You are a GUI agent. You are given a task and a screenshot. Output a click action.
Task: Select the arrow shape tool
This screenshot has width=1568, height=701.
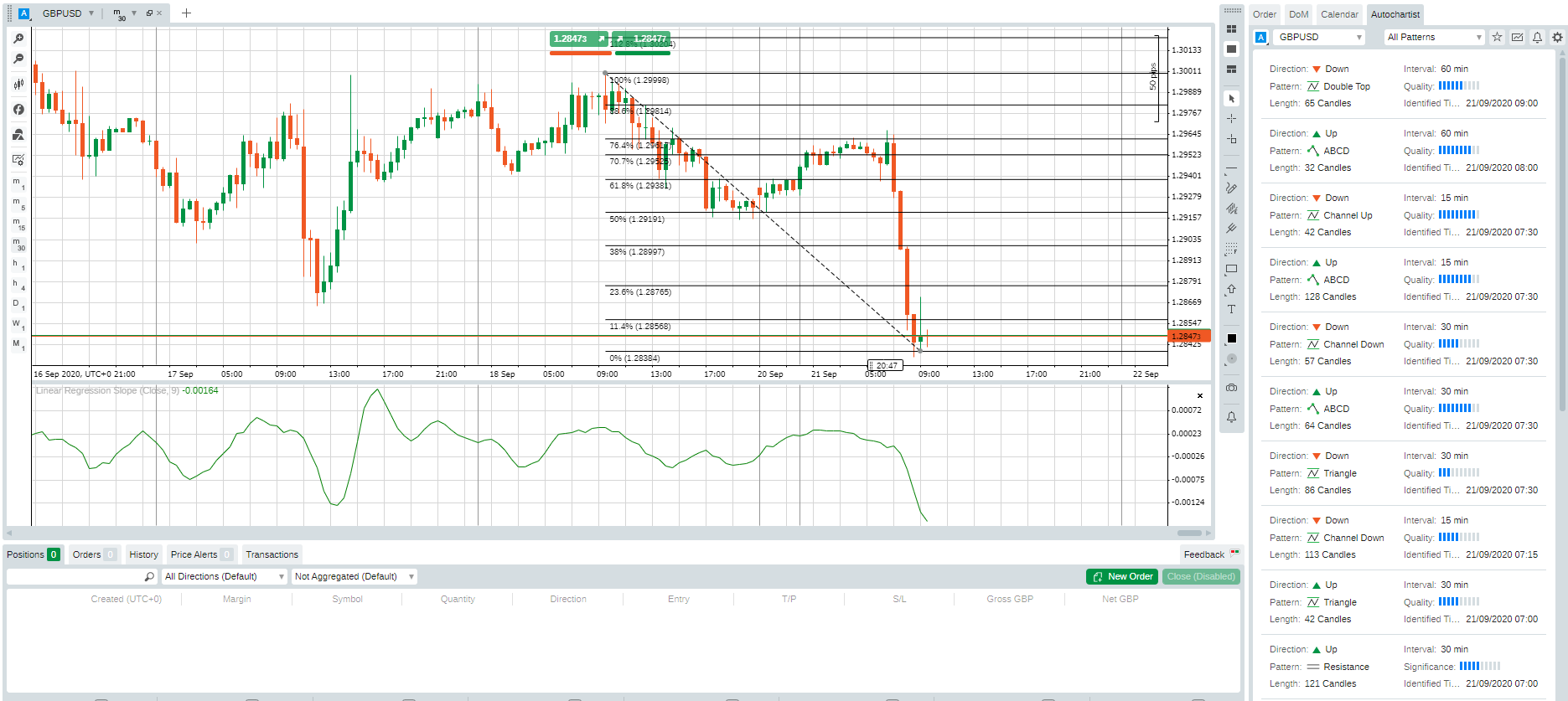tap(1231, 290)
